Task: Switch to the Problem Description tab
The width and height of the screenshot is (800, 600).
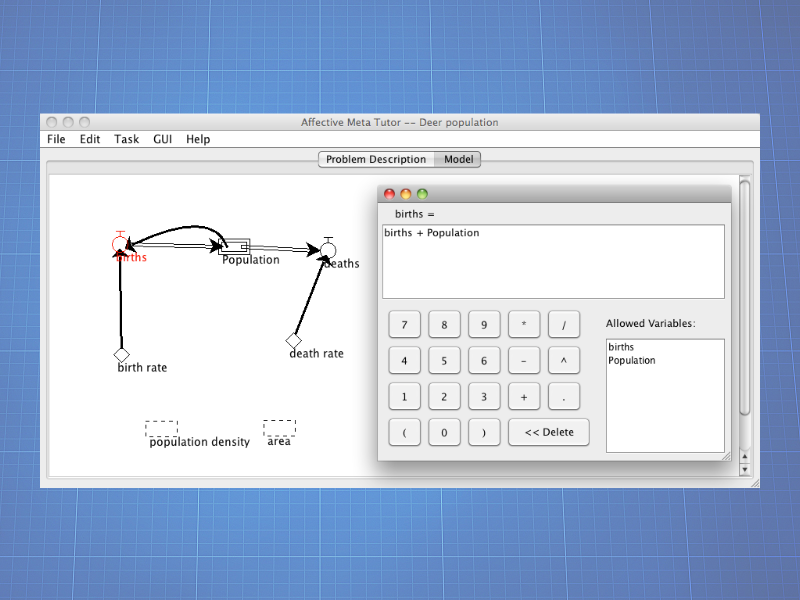Action: point(377,159)
